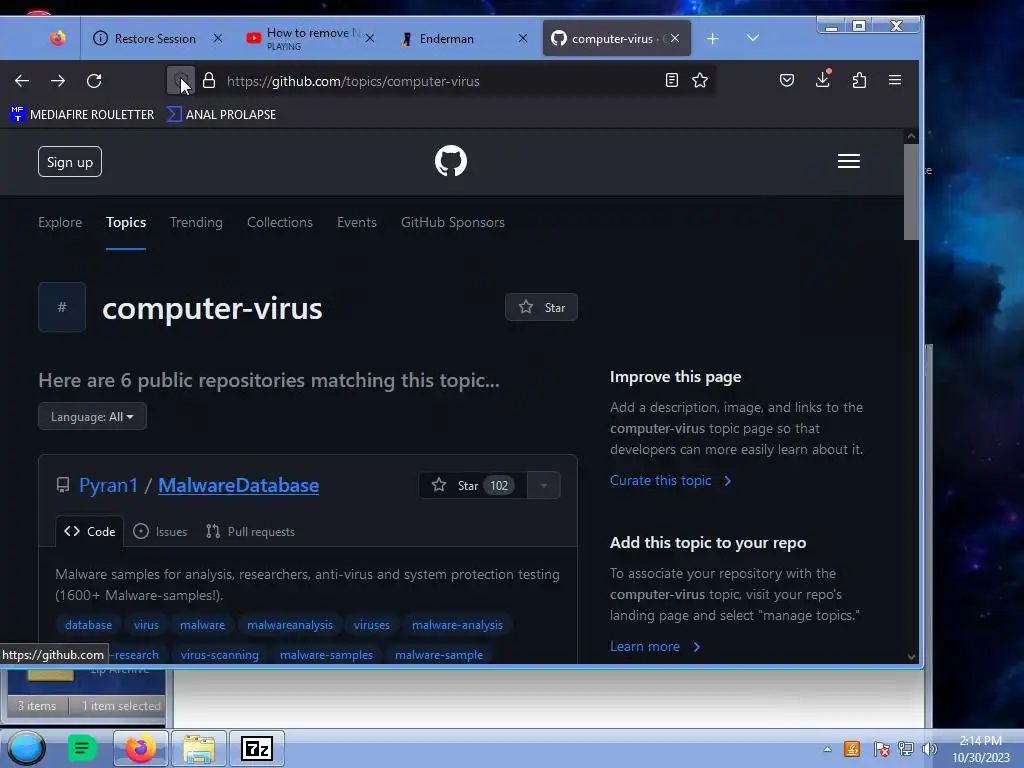
Task: Open Windows Explorer taskbar folder icon
Action: tap(199, 748)
